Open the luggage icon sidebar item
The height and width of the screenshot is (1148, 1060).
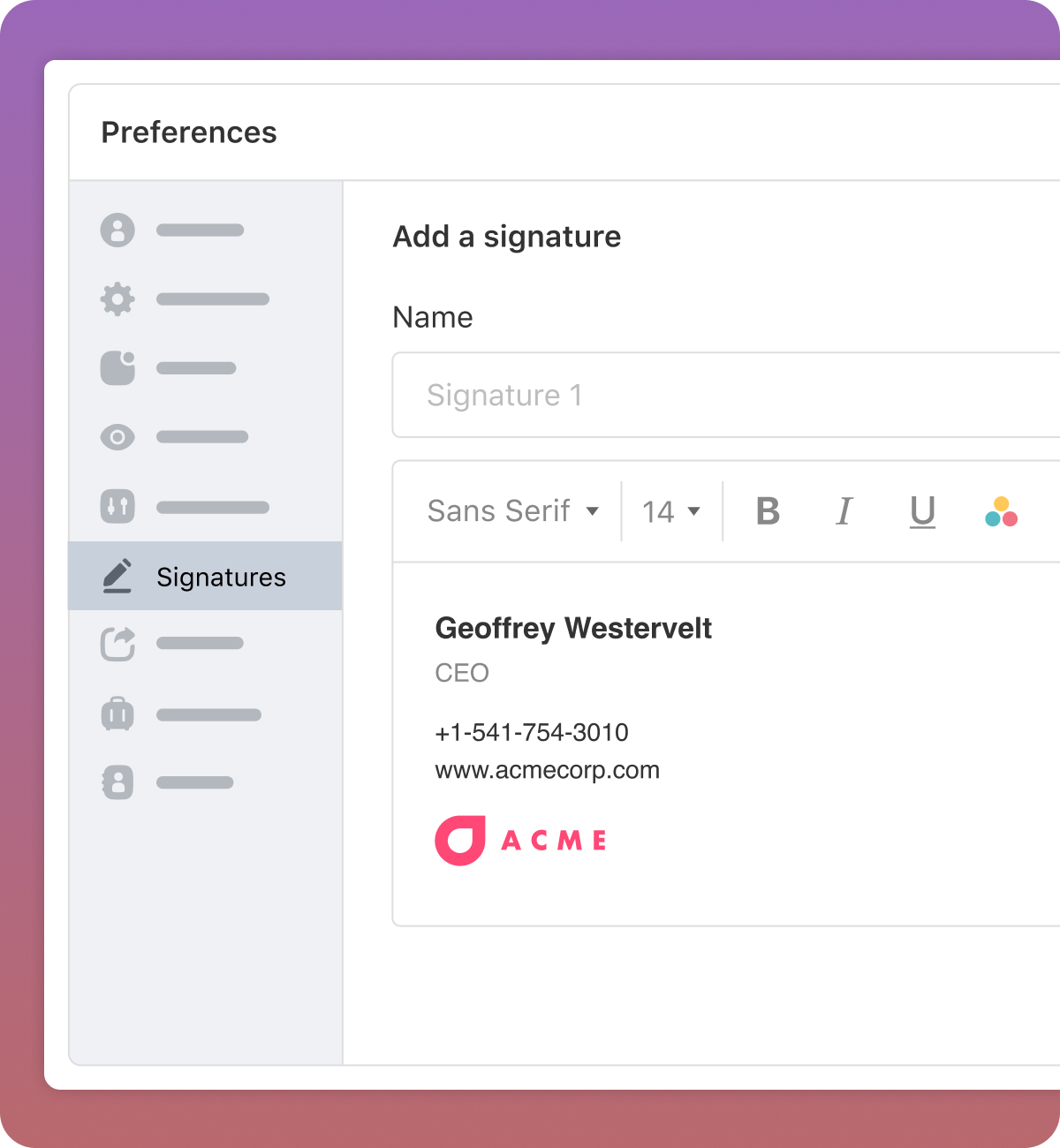coord(117,714)
